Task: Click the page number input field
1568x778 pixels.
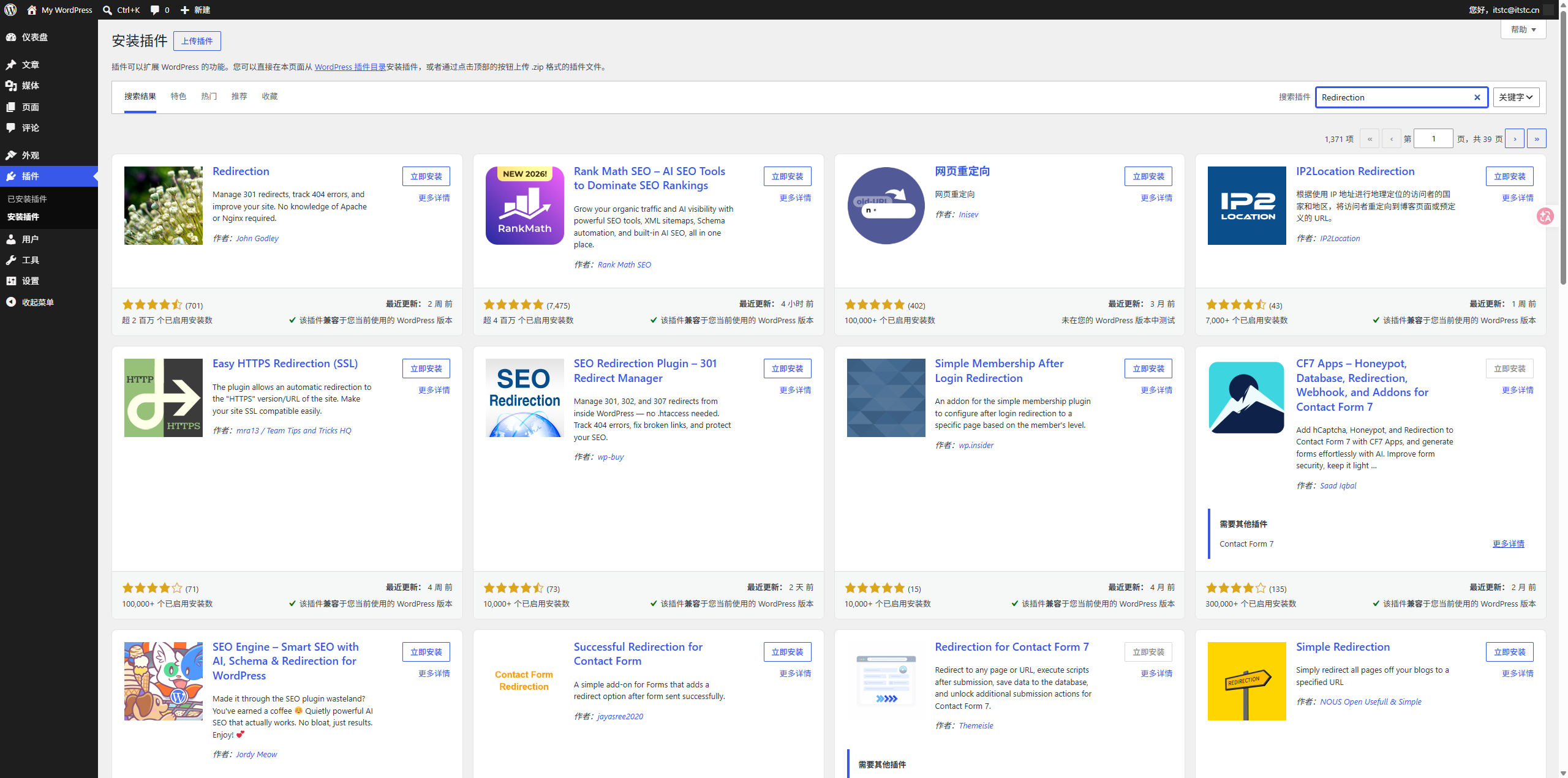Action: (x=1434, y=139)
